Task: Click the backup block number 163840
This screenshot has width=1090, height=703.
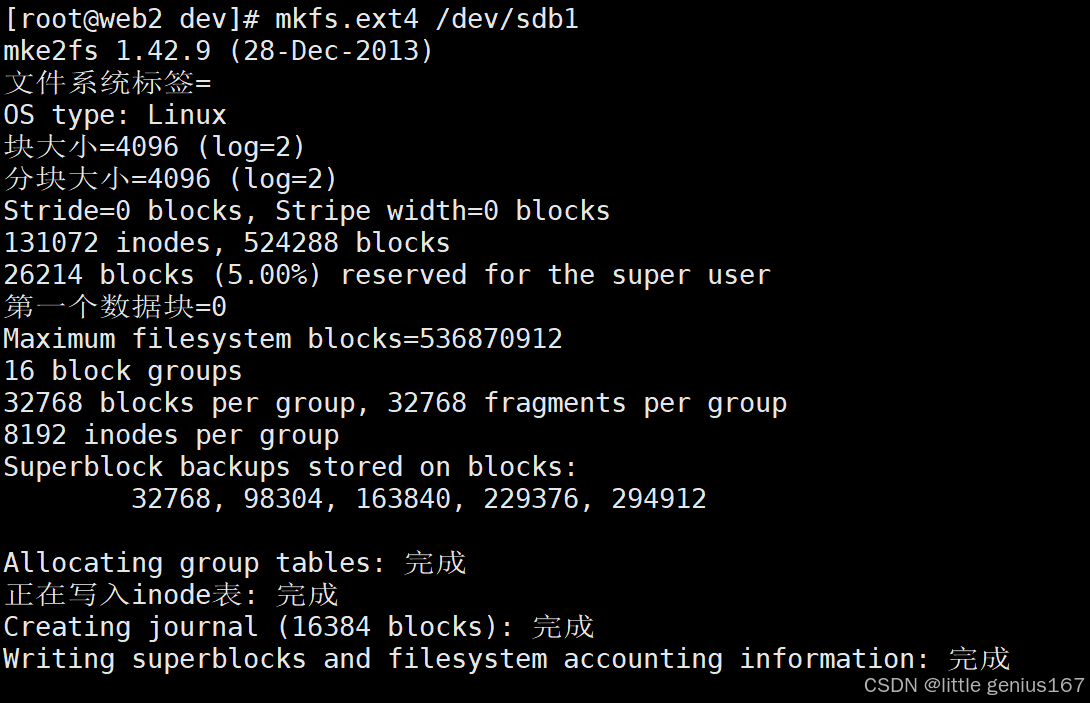Action: 403,499
